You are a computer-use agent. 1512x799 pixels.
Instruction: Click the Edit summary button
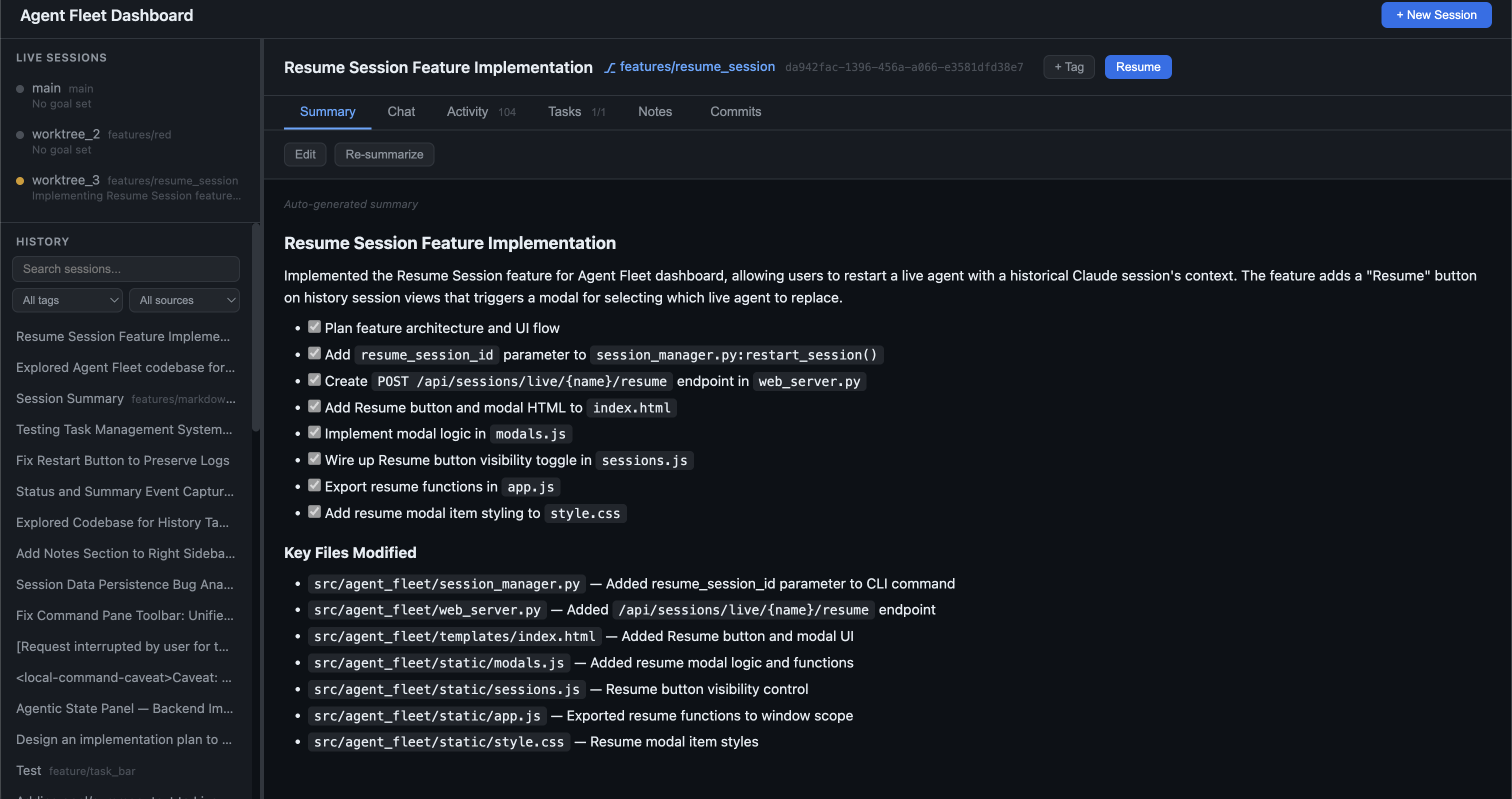(x=304, y=154)
